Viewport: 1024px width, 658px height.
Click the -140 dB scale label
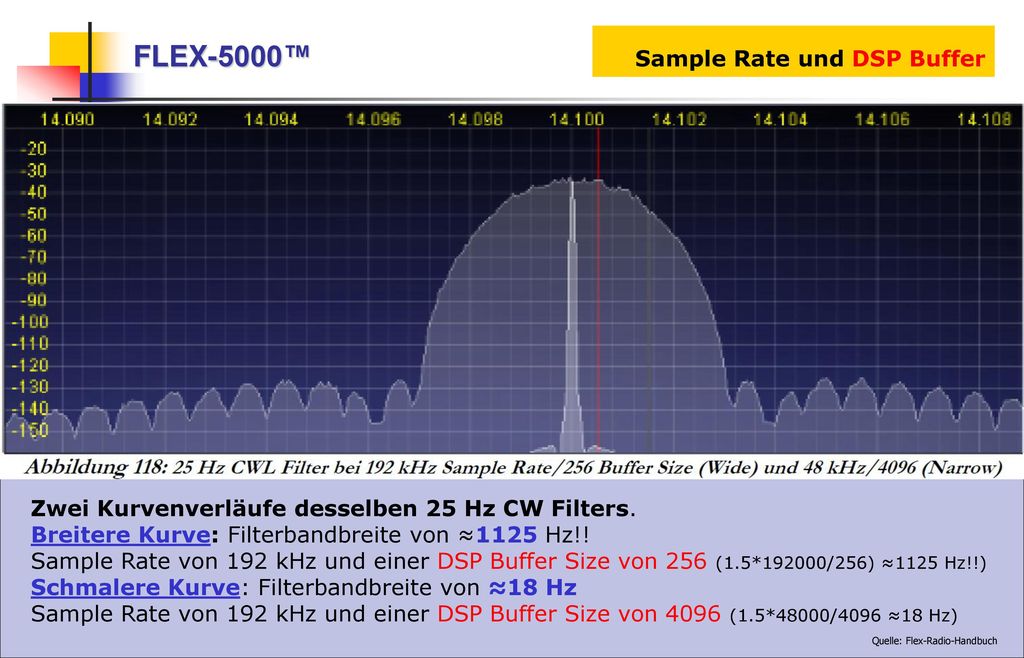tap(30, 409)
